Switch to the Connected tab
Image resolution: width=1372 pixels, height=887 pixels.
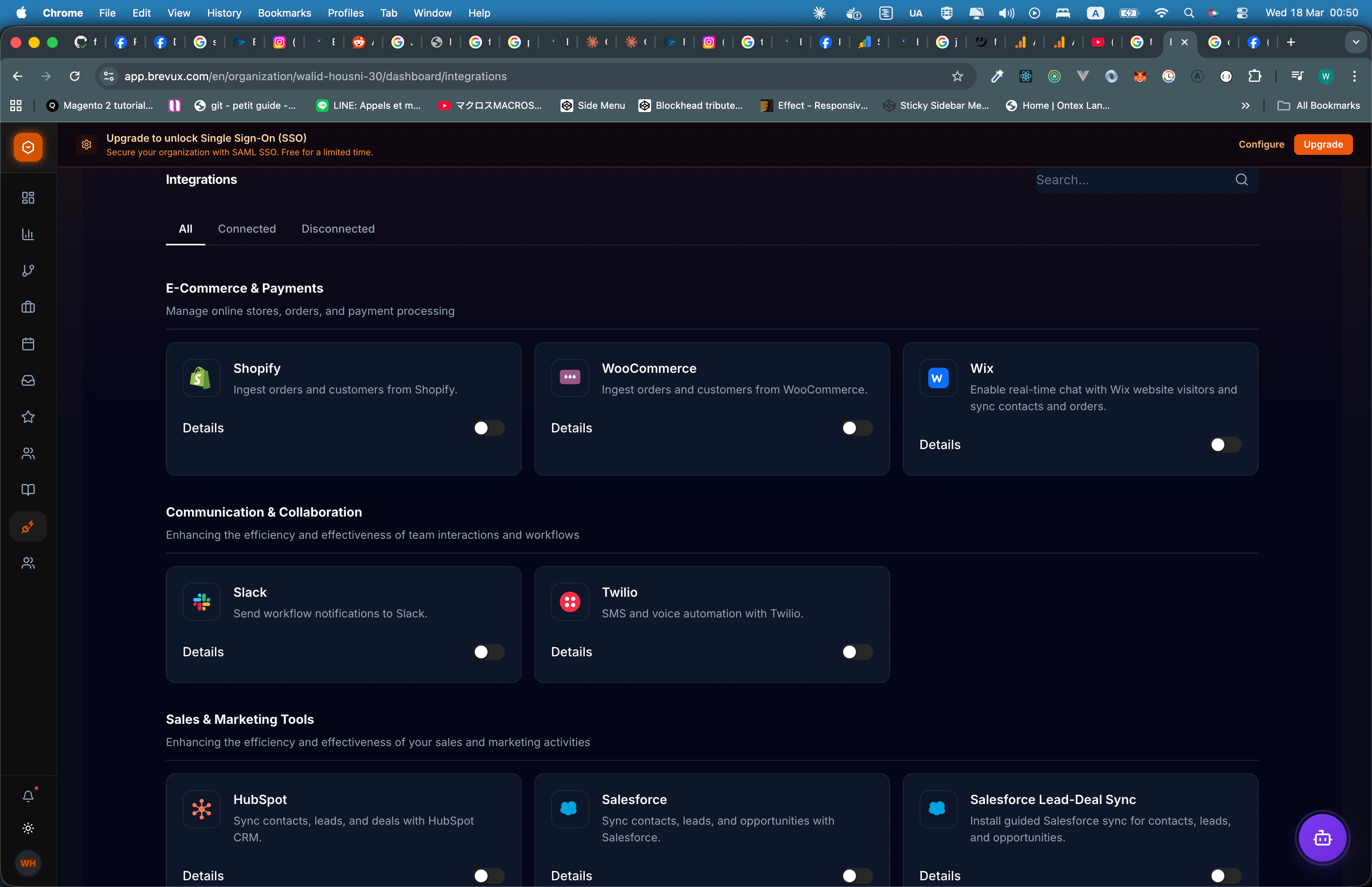247,229
